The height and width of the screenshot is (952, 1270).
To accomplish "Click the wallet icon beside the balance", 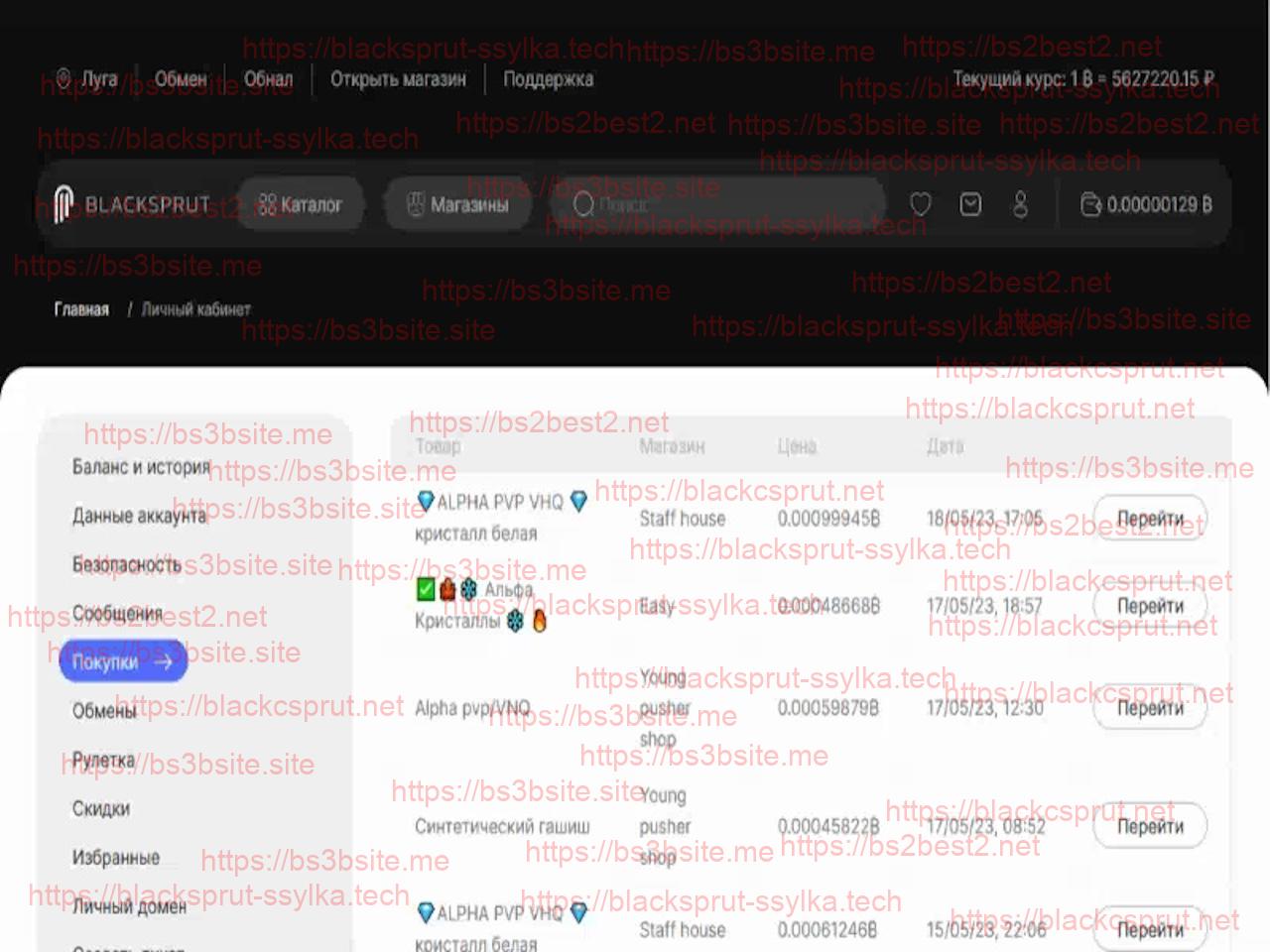I will pos(1090,204).
